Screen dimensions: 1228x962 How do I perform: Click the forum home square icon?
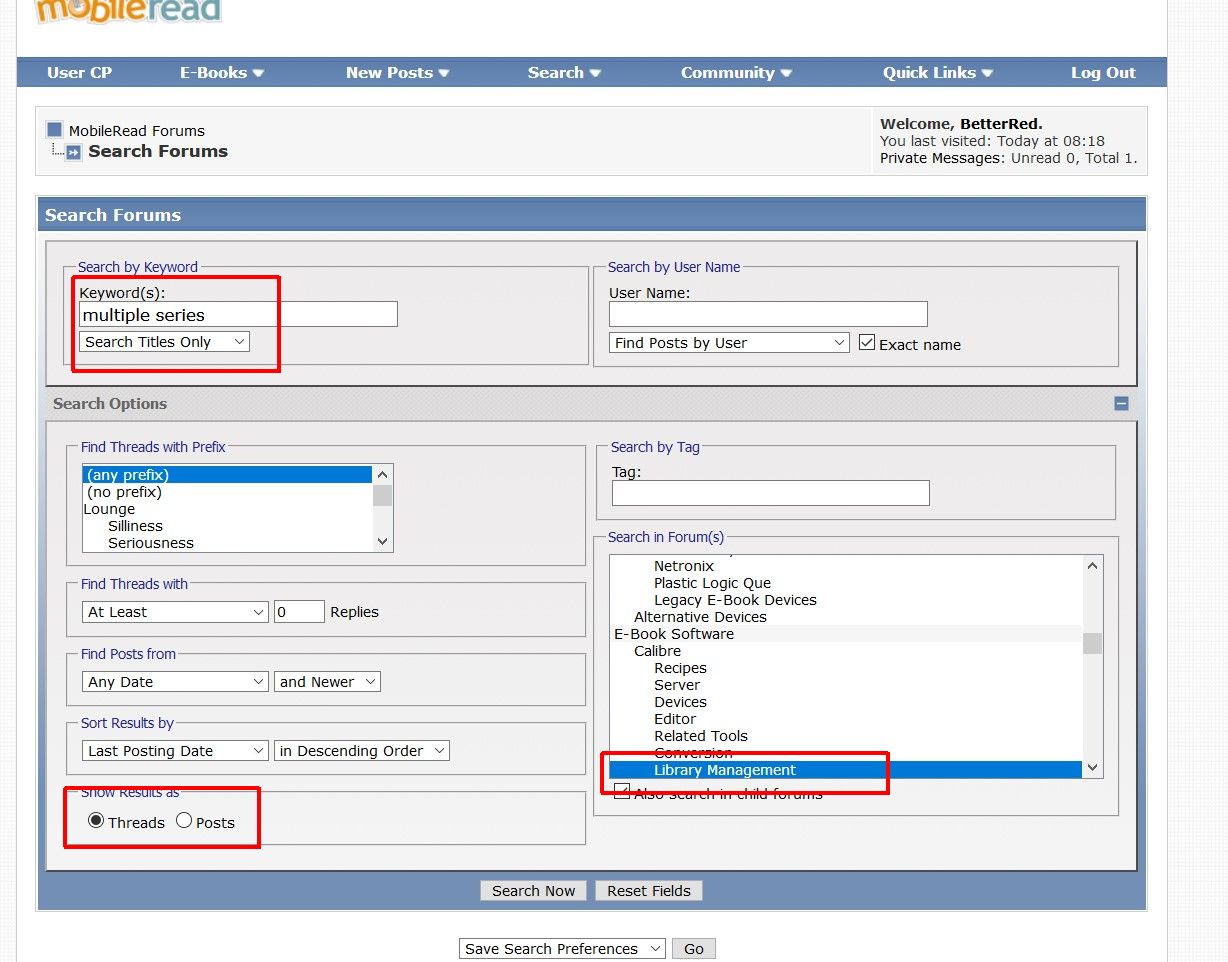[54, 129]
